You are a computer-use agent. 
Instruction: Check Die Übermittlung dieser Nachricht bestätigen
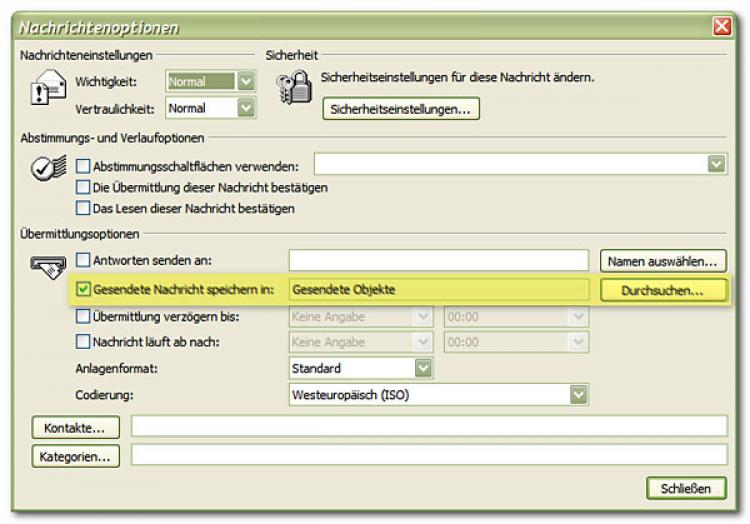84,187
